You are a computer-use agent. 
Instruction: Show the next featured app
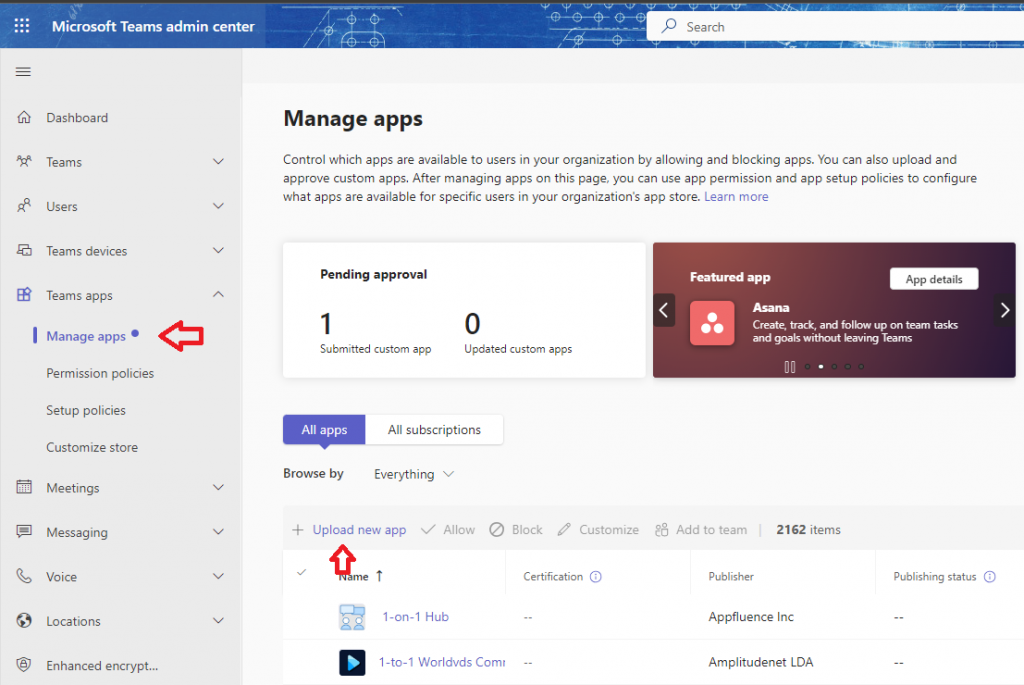[x=1005, y=310]
